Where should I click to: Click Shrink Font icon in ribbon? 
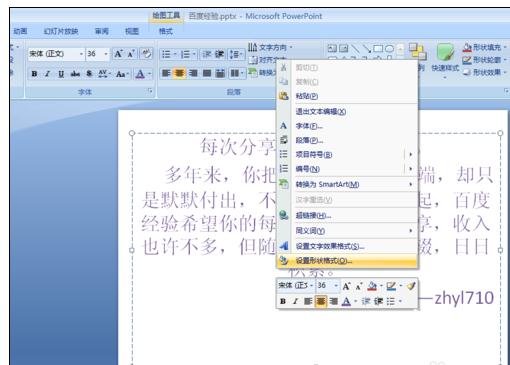[x=131, y=54]
